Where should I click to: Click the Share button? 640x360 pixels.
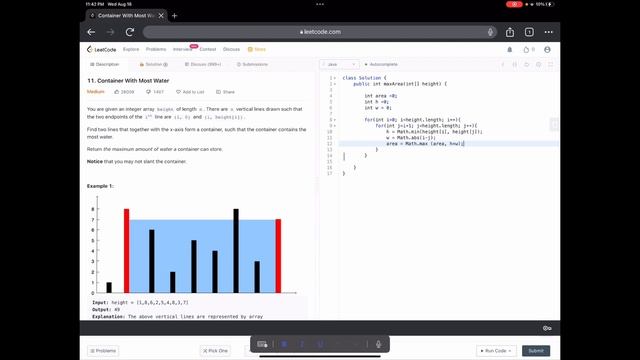pyautogui.click(x=225, y=92)
